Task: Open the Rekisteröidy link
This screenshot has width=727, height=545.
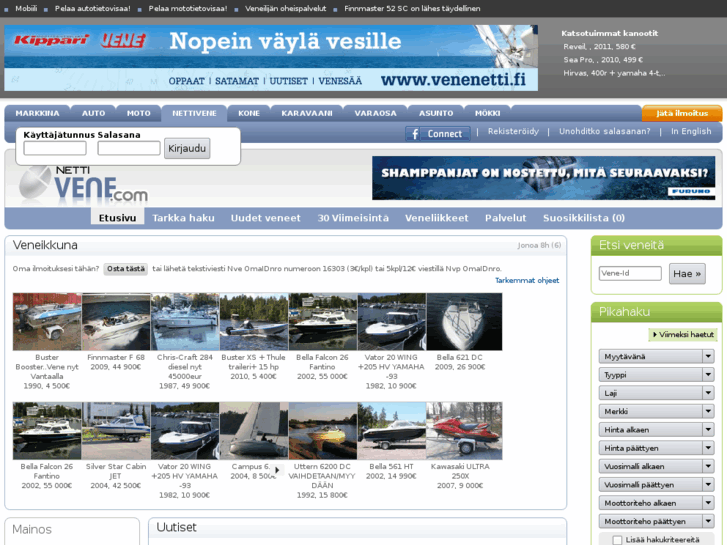Action: click(x=513, y=131)
